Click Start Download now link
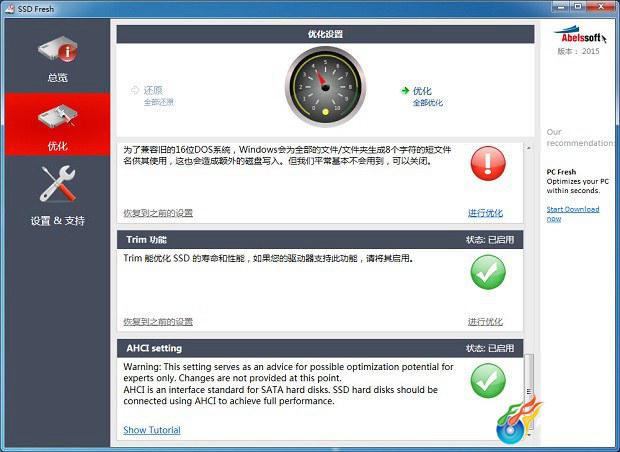Screen dimensions: 620x452 coord(573,214)
